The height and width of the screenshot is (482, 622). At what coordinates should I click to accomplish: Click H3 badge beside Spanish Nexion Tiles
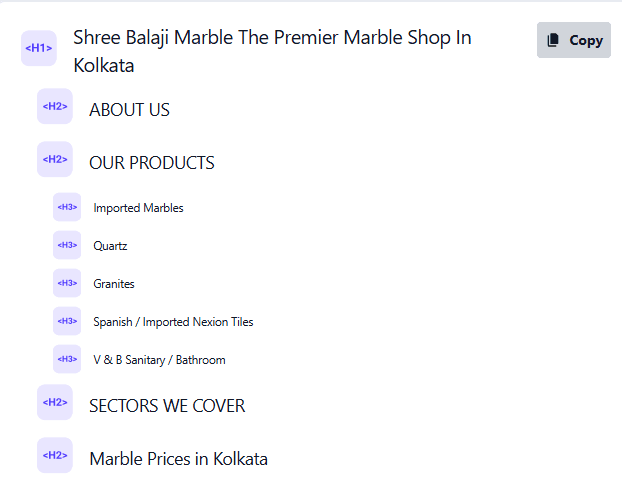click(67, 321)
